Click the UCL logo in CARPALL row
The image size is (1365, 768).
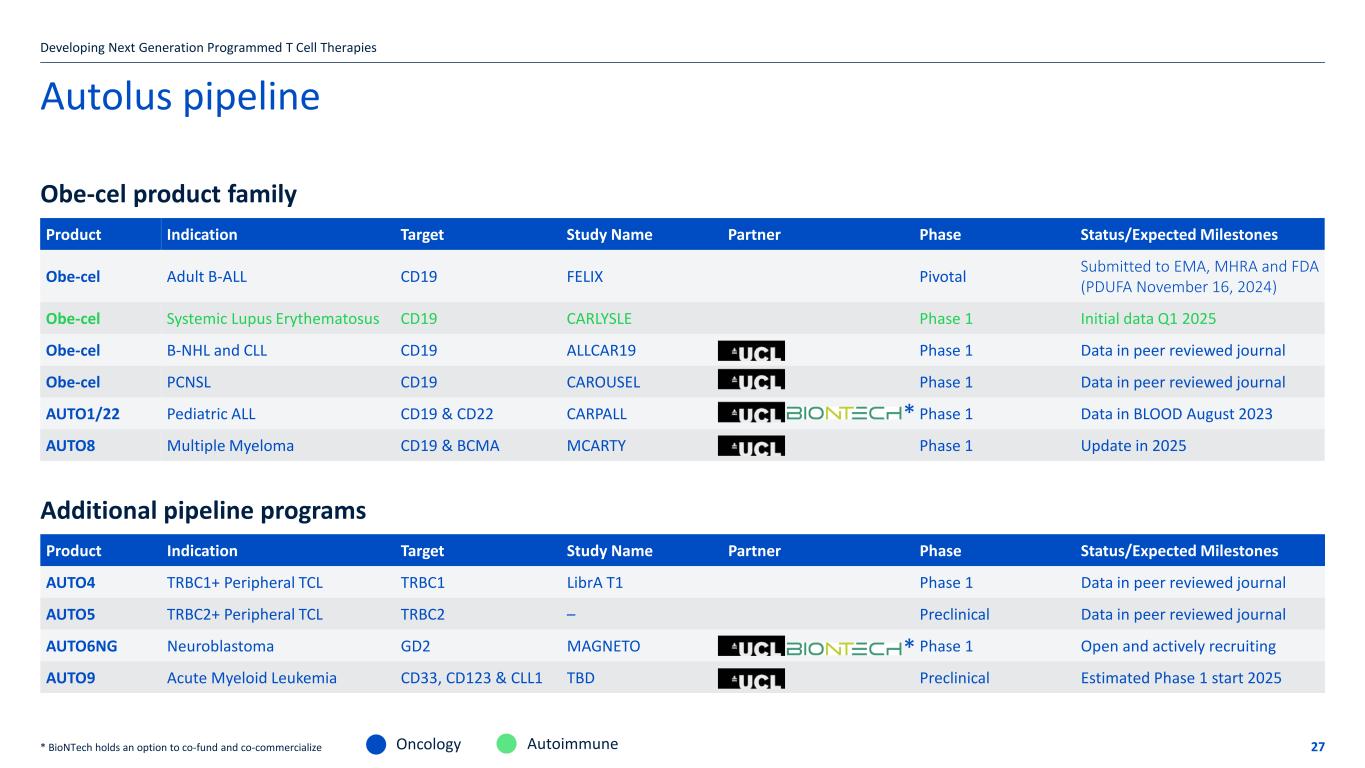(751, 414)
